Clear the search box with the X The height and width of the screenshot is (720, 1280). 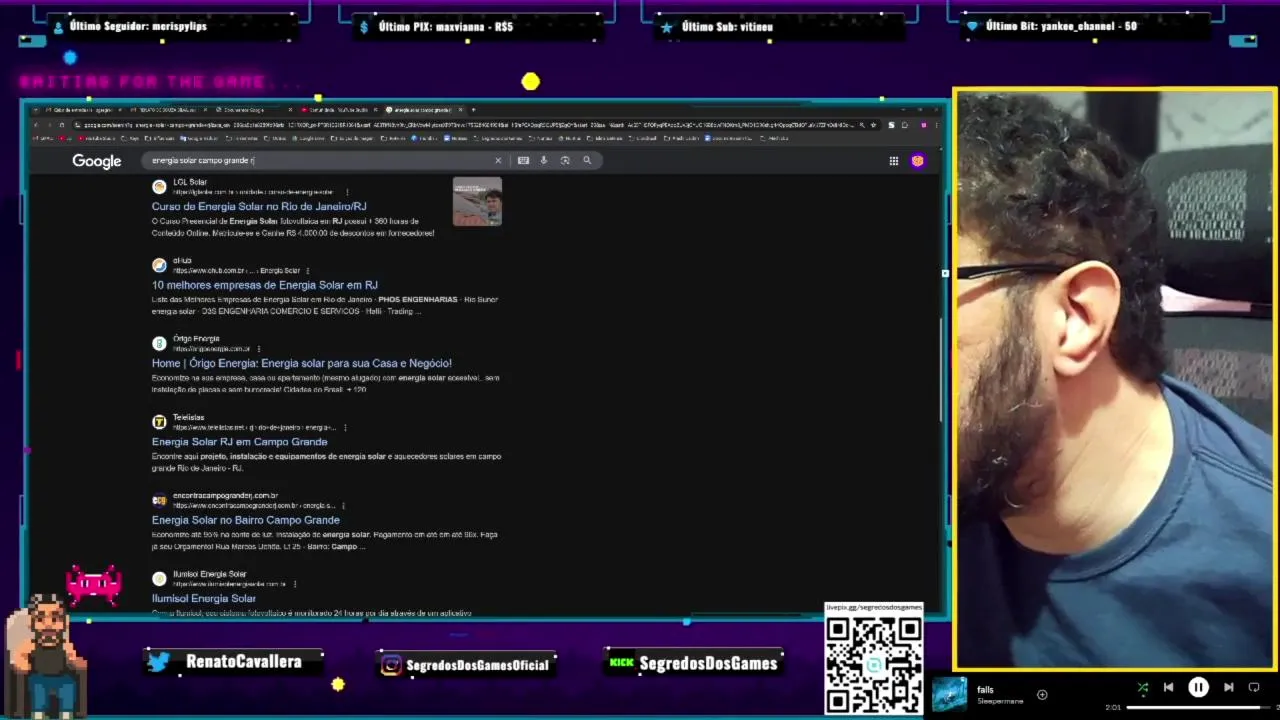click(498, 160)
